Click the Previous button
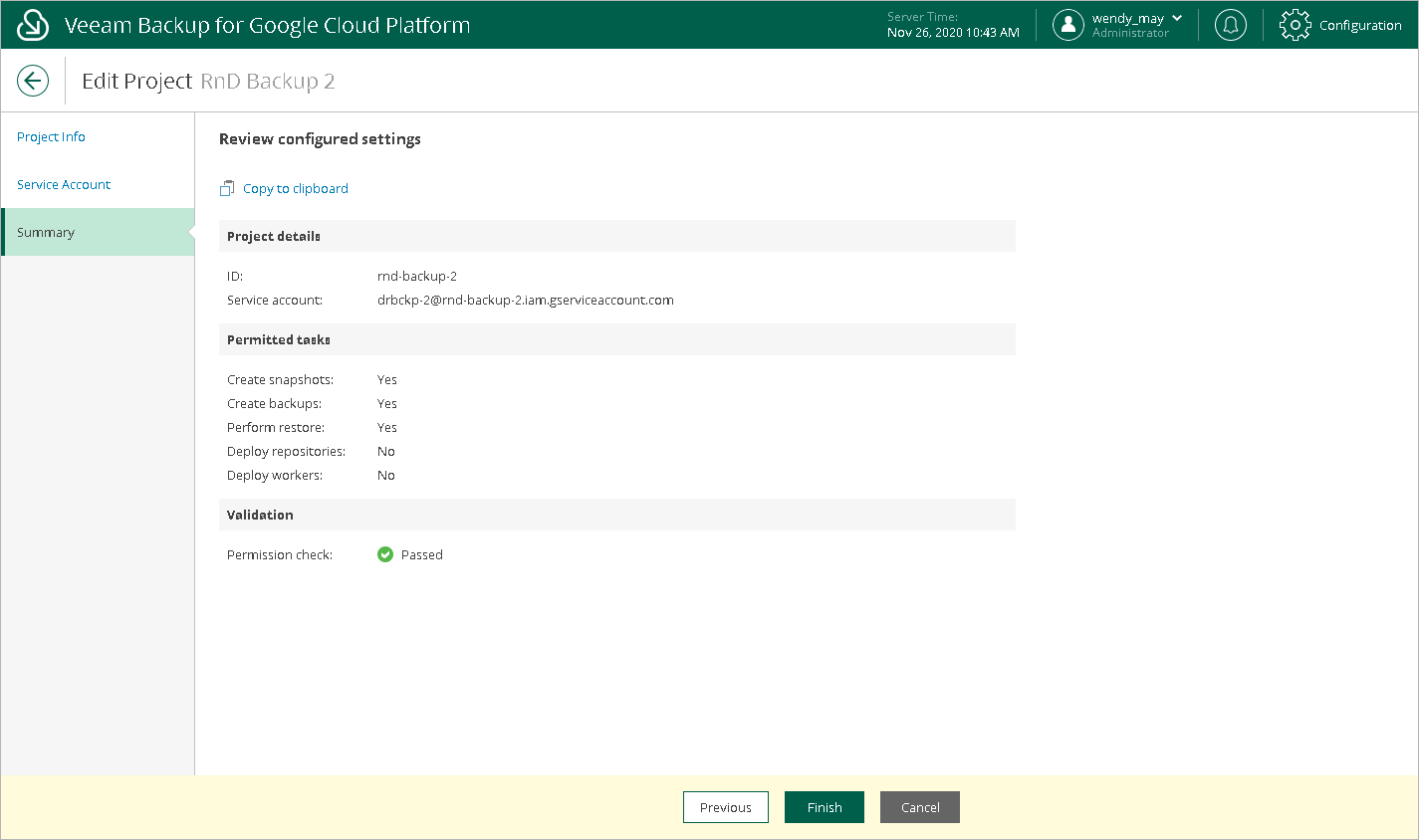 pos(726,807)
